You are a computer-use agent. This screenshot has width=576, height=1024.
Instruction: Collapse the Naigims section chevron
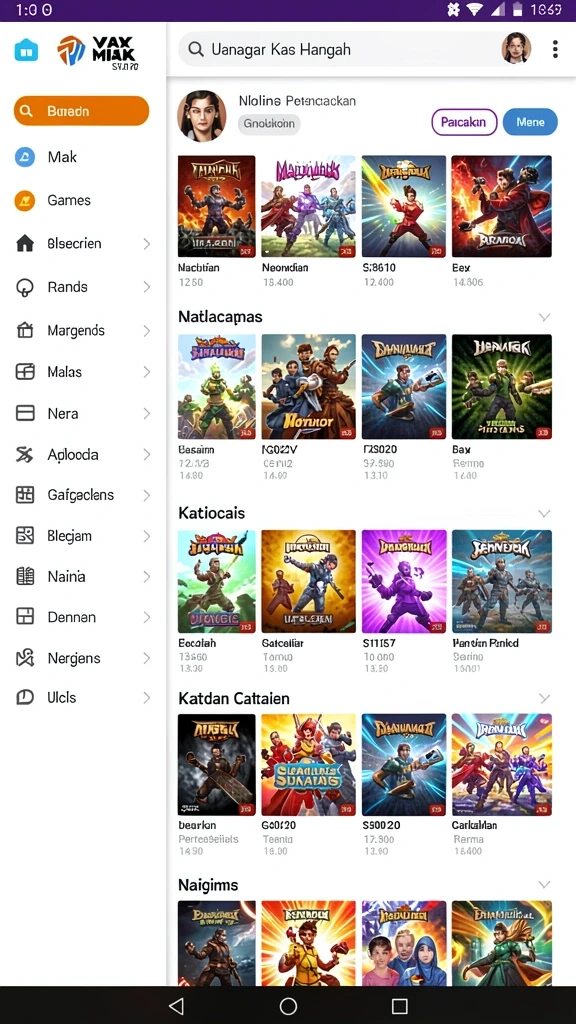tap(544, 885)
